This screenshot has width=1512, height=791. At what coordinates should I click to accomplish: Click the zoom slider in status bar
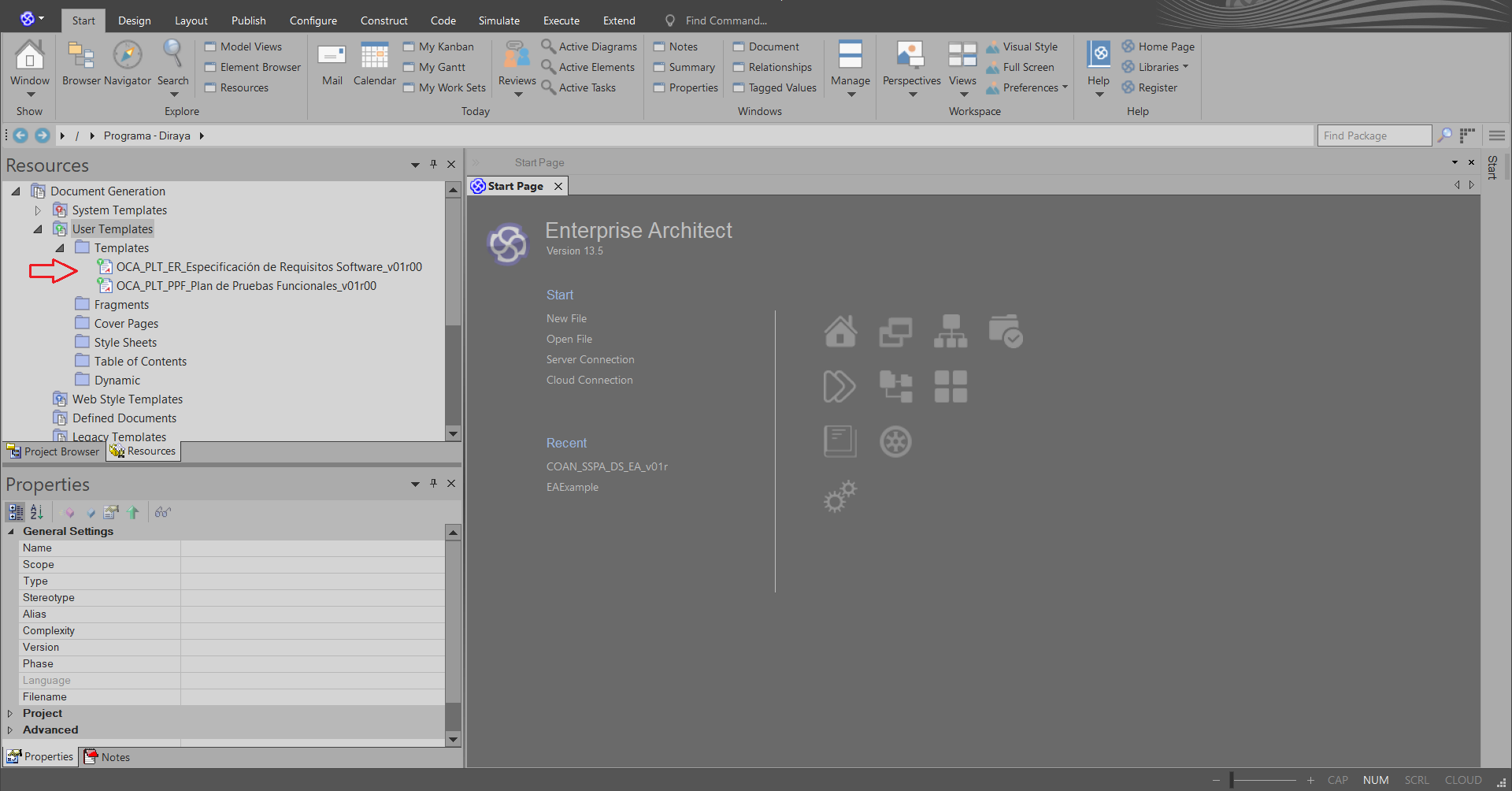[1262, 780]
